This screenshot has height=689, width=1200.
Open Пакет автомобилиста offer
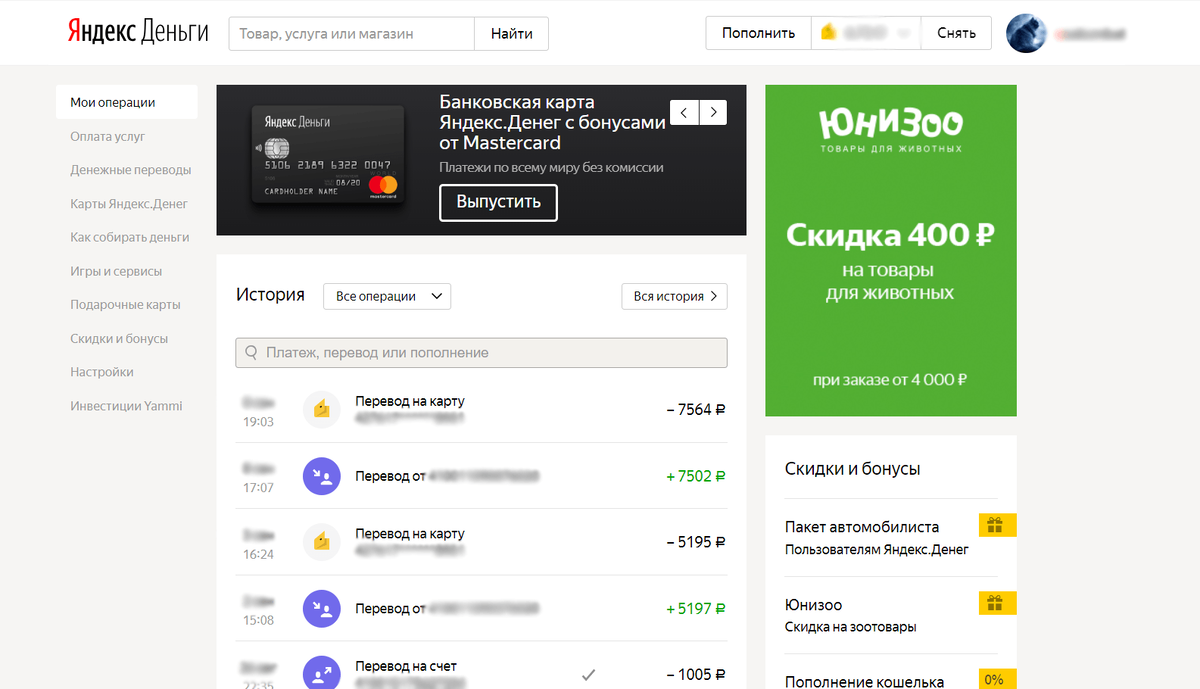(891, 537)
